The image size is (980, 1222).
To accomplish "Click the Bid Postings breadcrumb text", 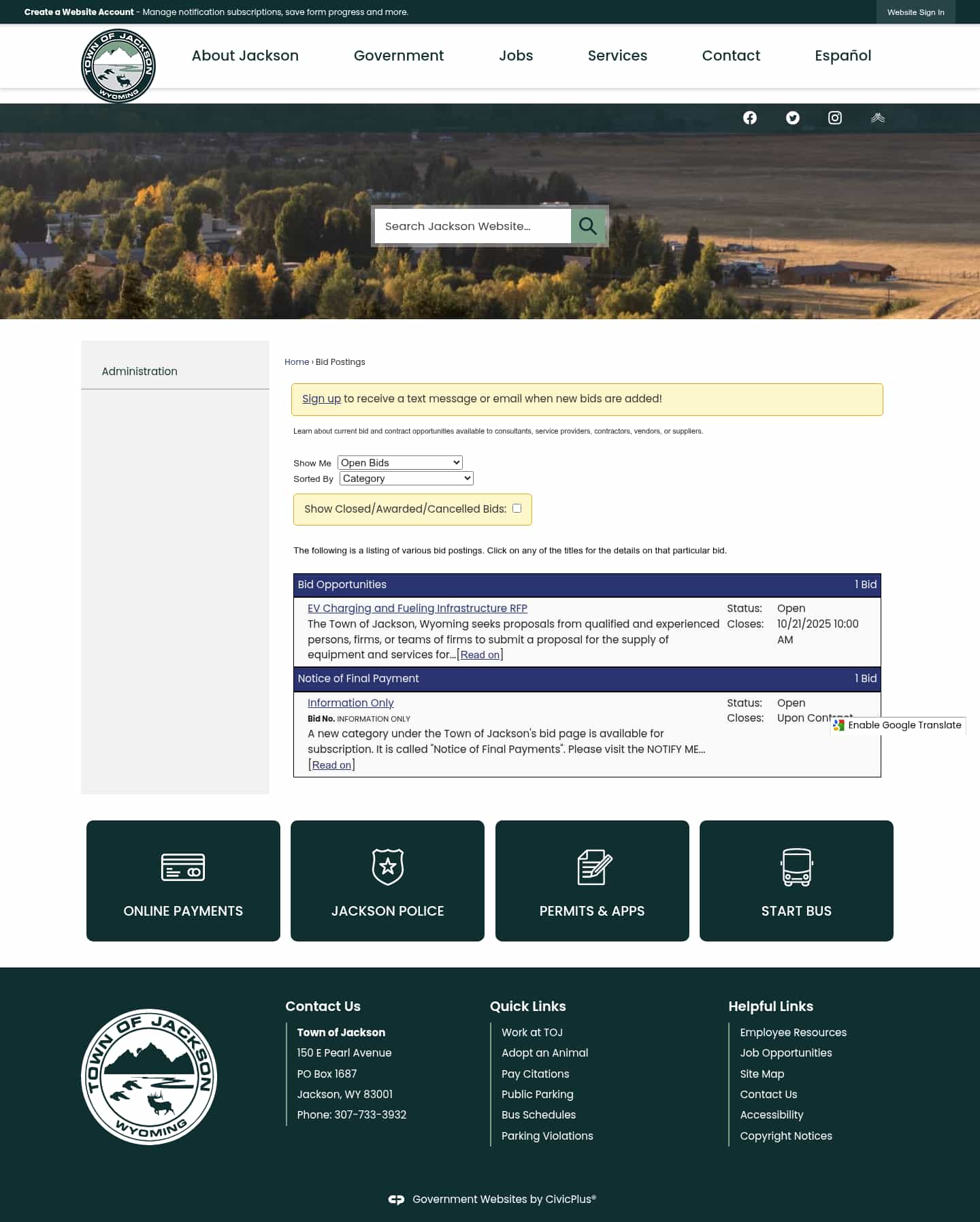I will [x=340, y=362].
